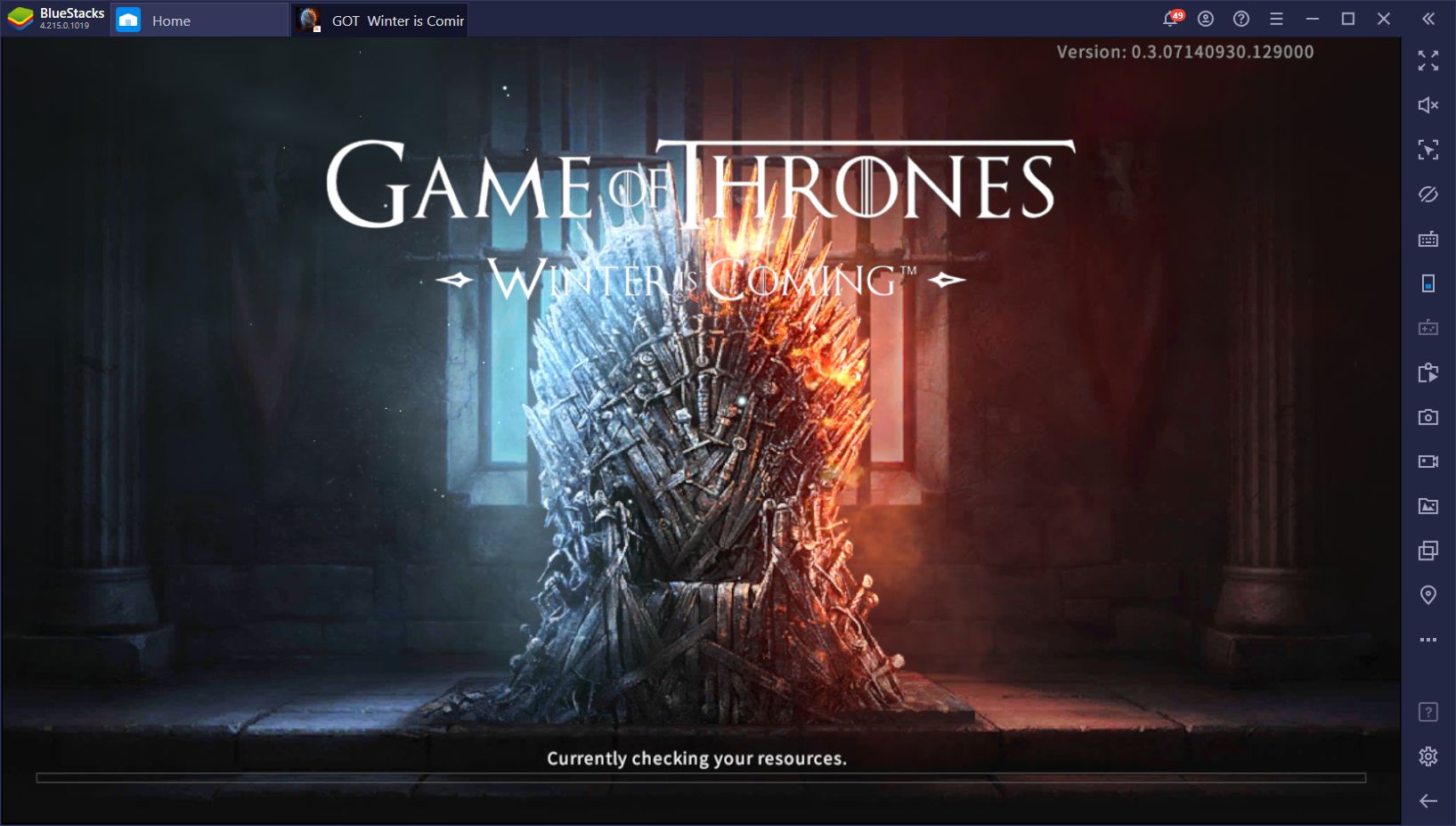Image resolution: width=1456 pixels, height=826 pixels.
Task: Click the version number text
Action: pos(1185,52)
